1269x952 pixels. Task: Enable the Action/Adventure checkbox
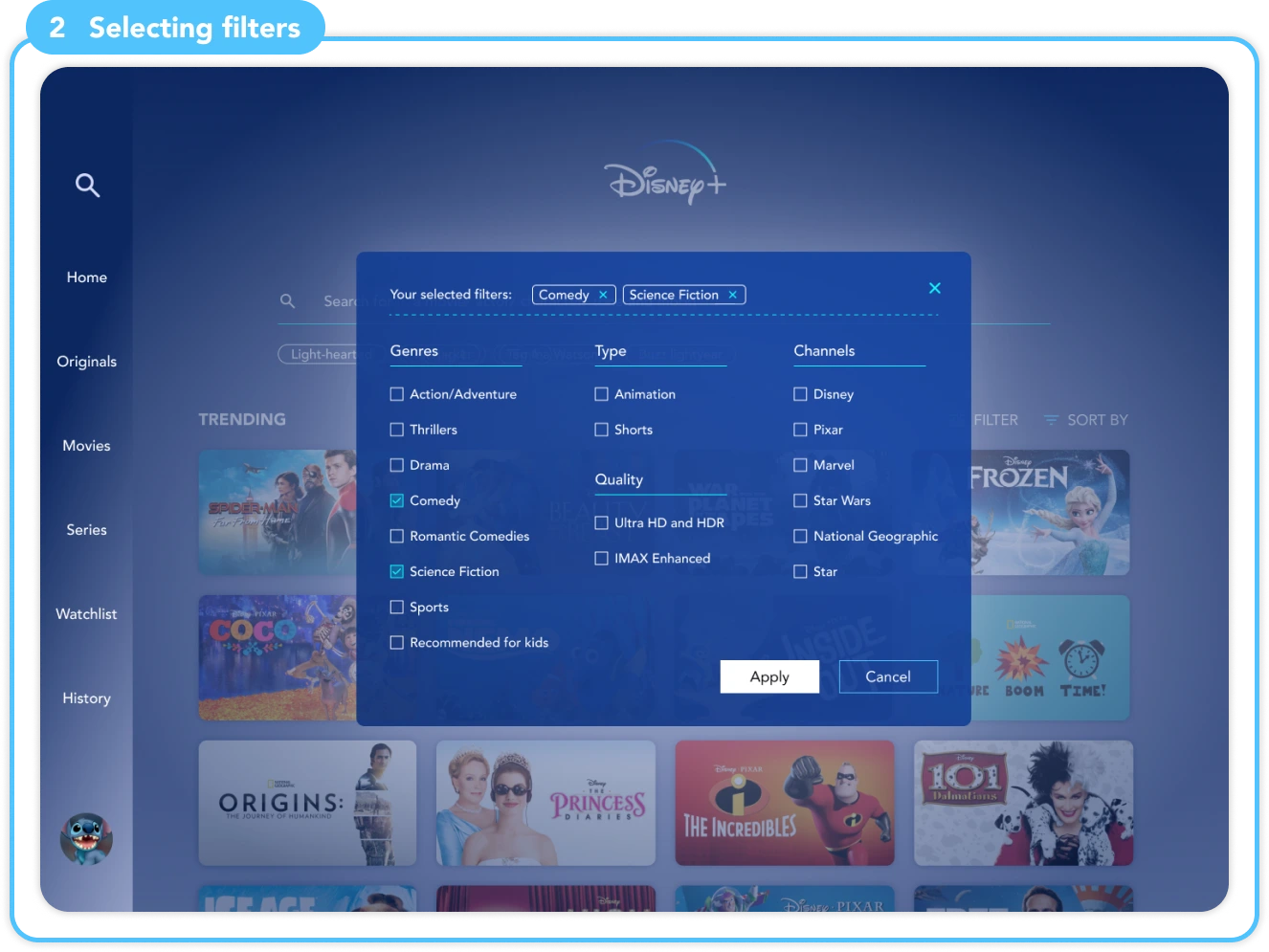pyautogui.click(x=397, y=394)
